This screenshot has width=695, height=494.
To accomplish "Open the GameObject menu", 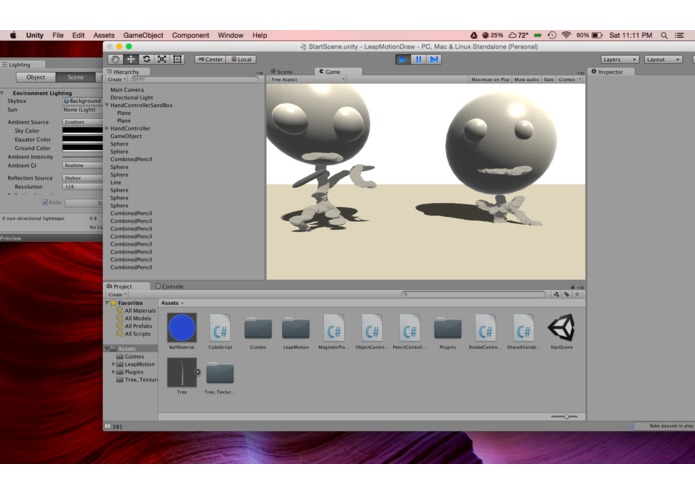I will click(x=143, y=35).
